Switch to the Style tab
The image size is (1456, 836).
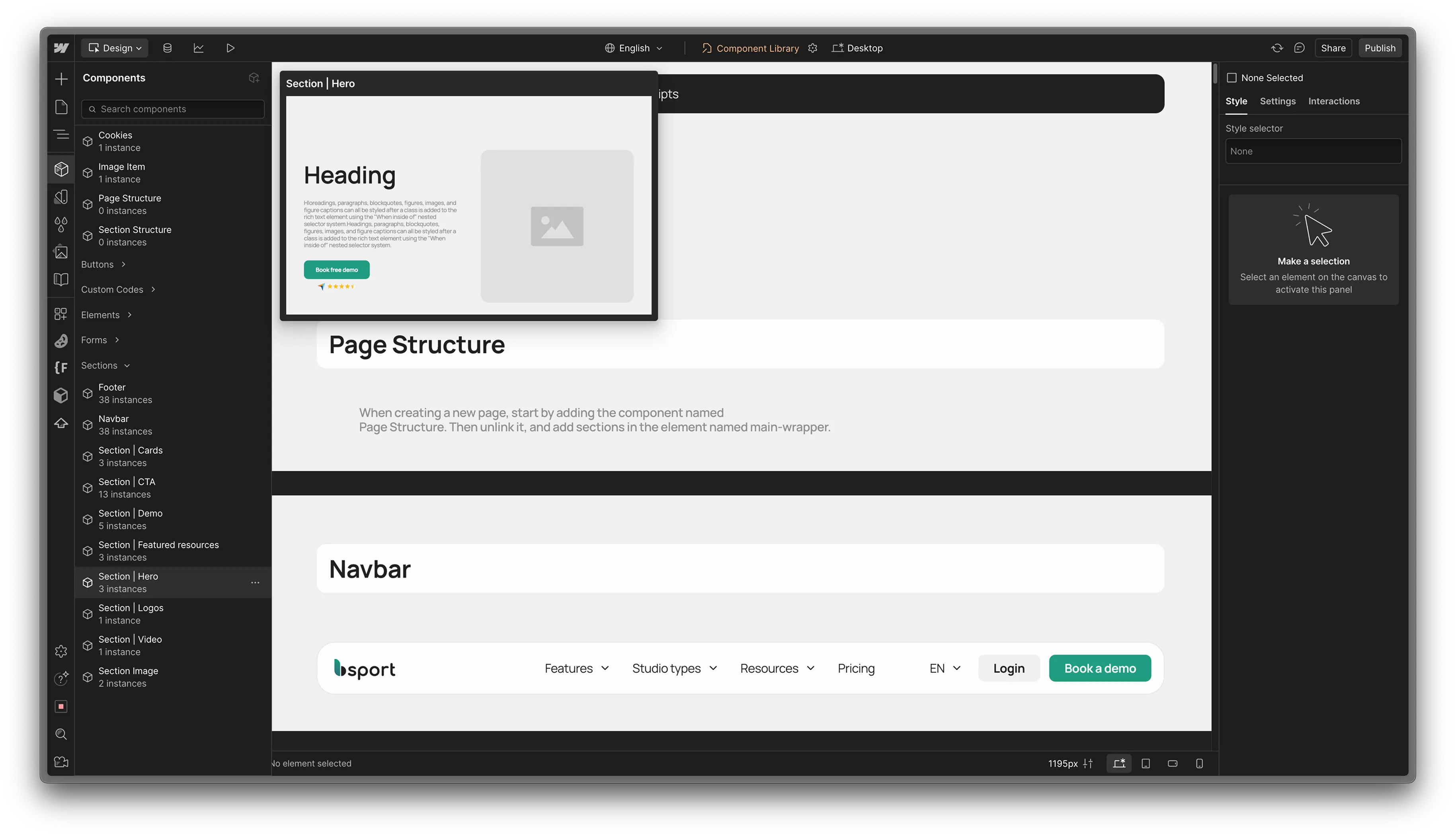click(x=1236, y=101)
